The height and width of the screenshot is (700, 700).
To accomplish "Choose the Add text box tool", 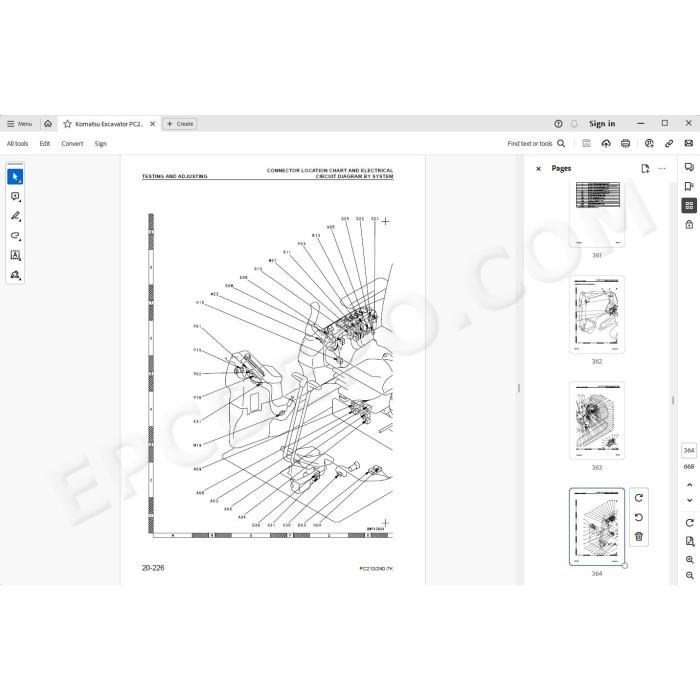I will pyautogui.click(x=15, y=255).
